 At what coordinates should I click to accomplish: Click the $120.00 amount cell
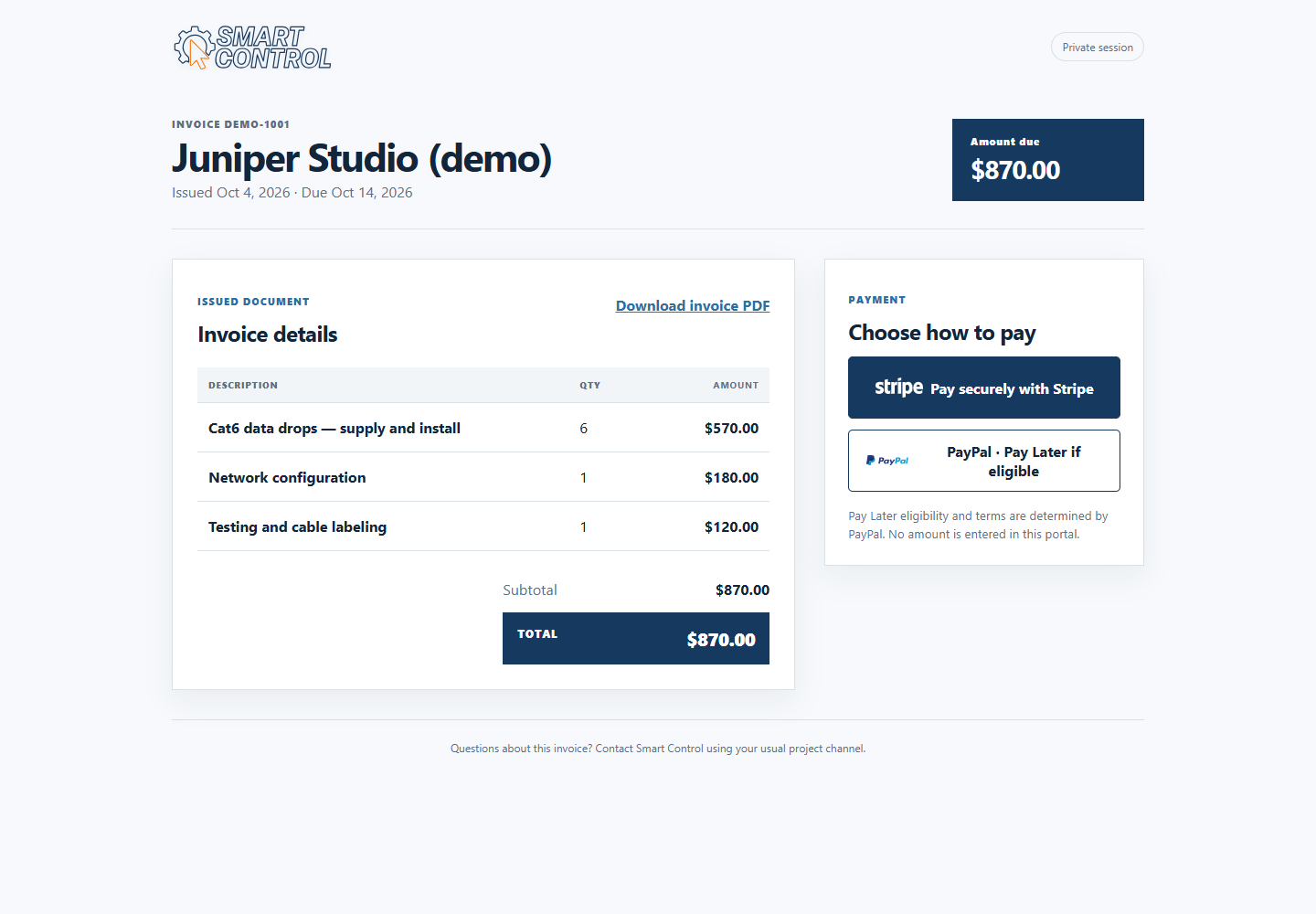point(731,526)
